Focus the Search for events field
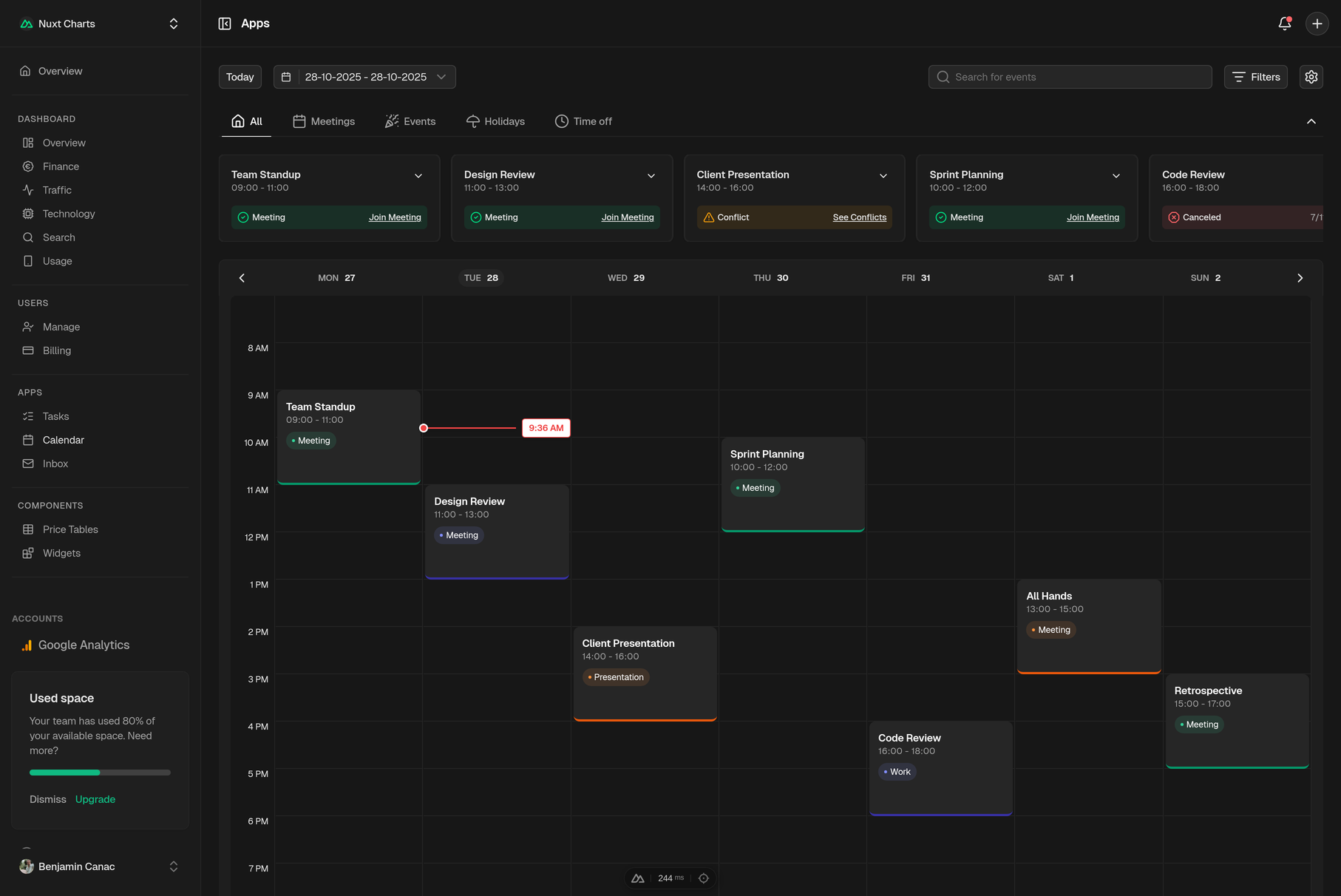The height and width of the screenshot is (896, 1341). [1070, 77]
